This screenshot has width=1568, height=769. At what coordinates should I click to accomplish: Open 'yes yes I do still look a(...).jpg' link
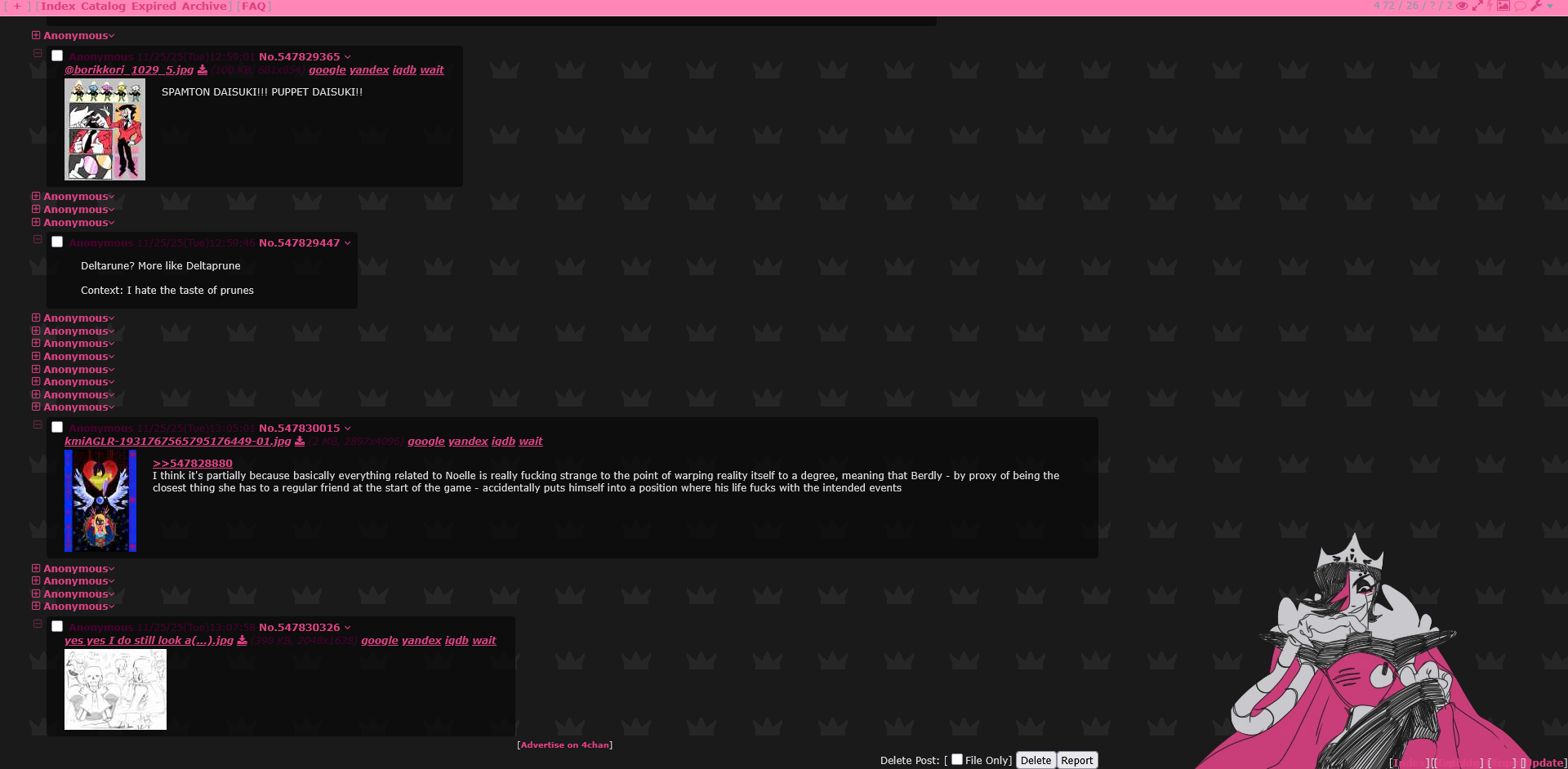pos(149,640)
